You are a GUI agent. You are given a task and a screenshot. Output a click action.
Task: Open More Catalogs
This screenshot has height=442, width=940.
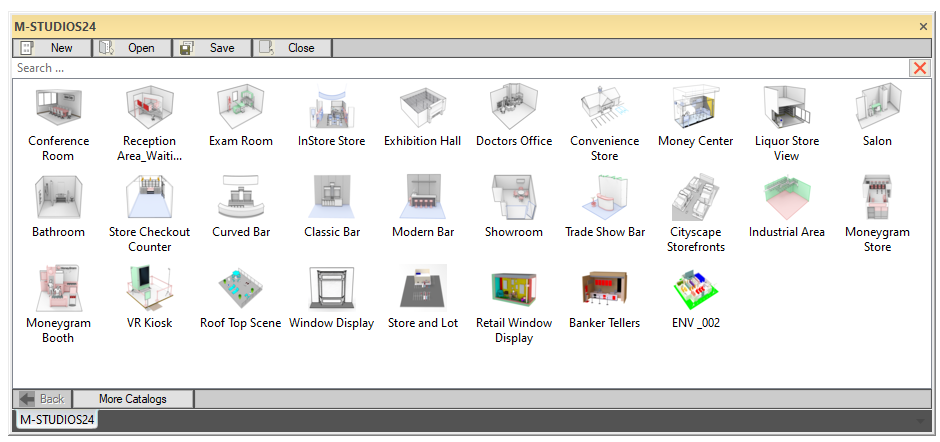tap(133, 399)
